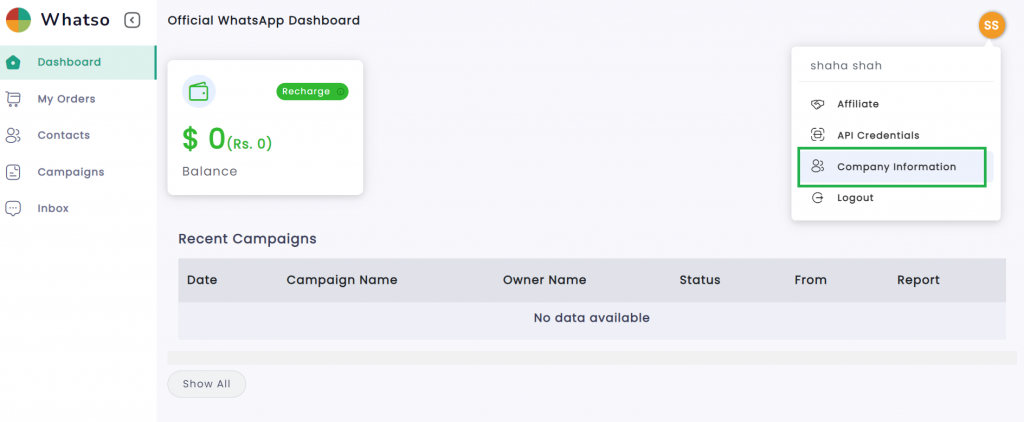
Task: Click the green Recharge button
Action: click(312, 91)
